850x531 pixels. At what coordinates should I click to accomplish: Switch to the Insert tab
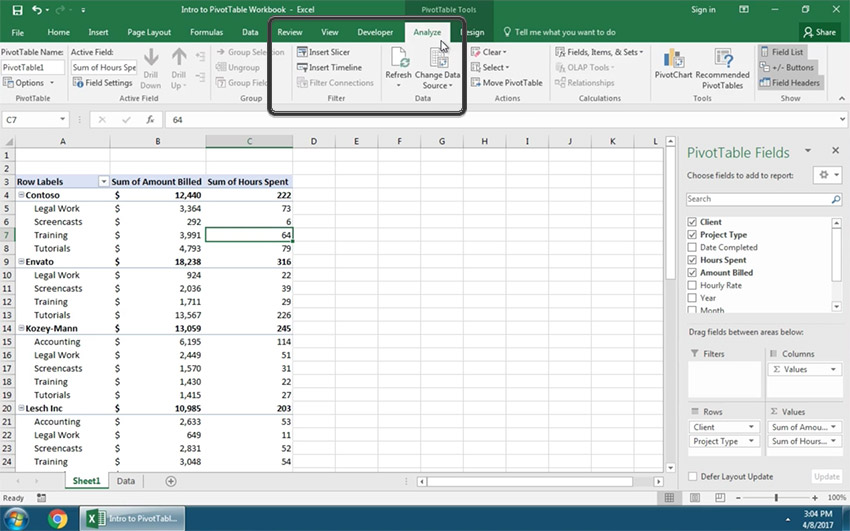pyautogui.click(x=98, y=33)
